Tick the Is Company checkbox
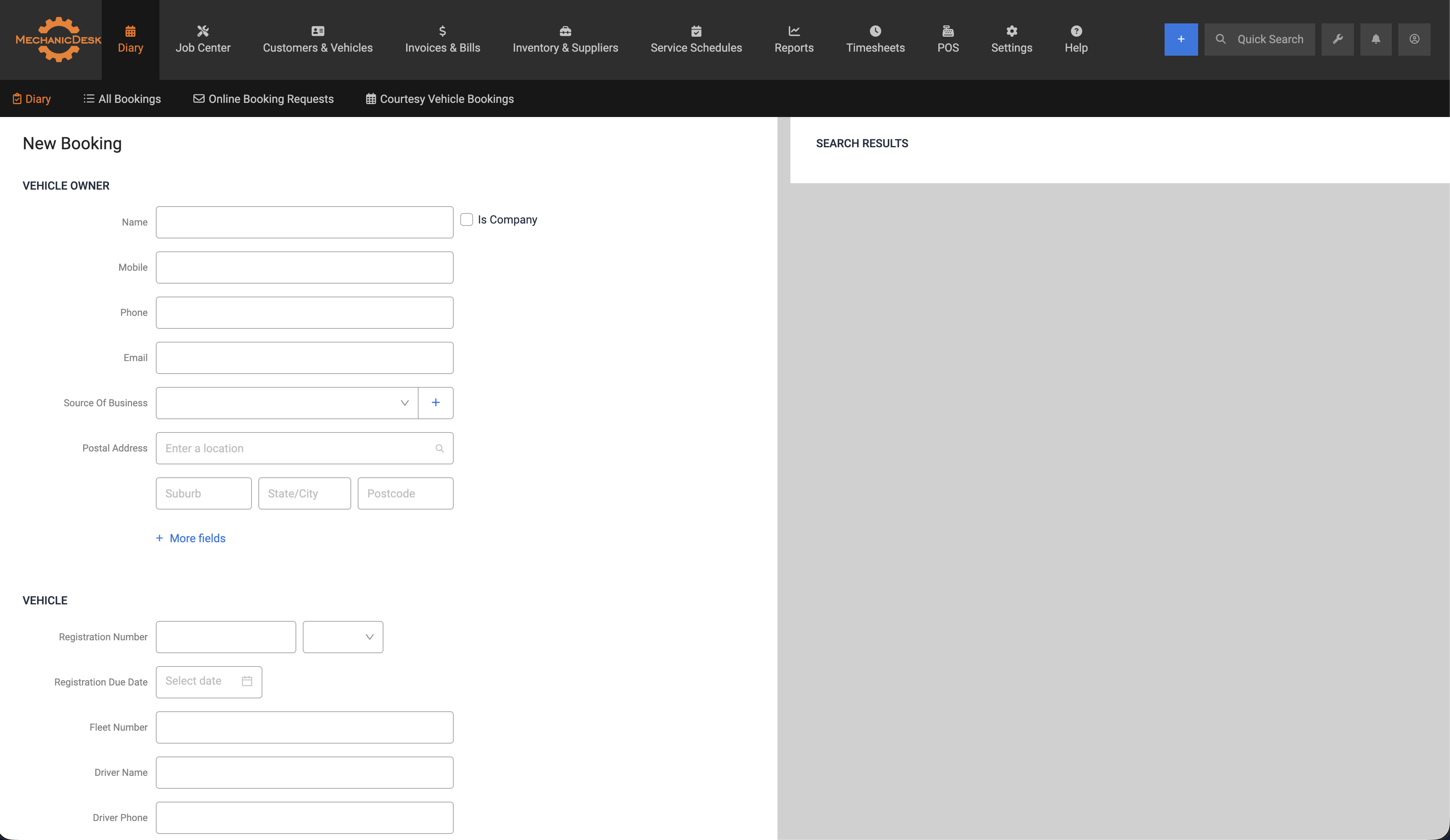The image size is (1450, 840). [x=467, y=219]
